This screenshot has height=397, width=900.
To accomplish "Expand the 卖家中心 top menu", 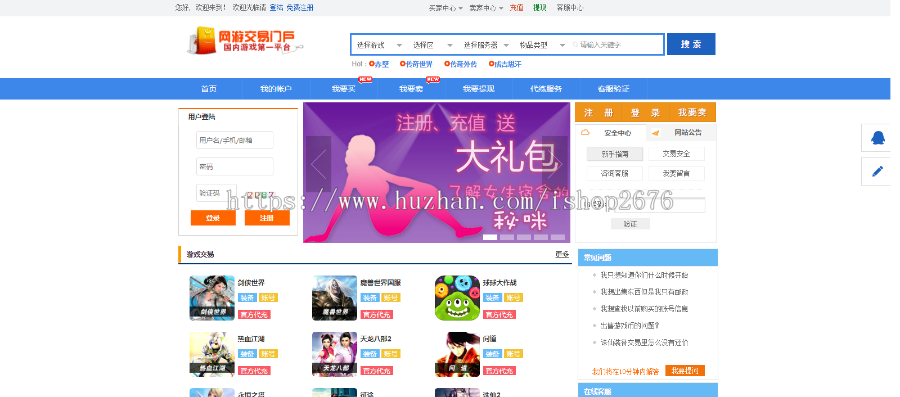I will [486, 8].
